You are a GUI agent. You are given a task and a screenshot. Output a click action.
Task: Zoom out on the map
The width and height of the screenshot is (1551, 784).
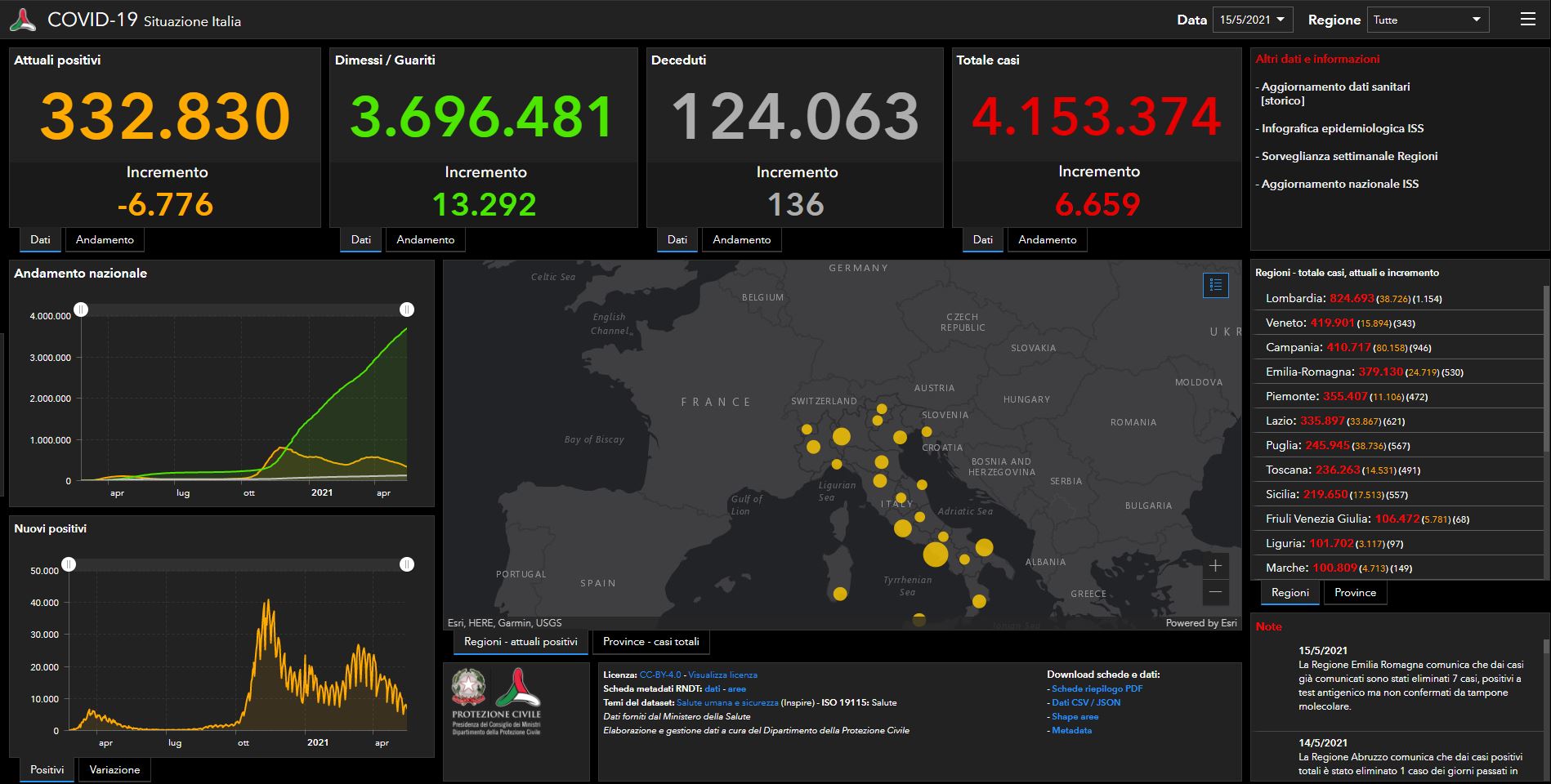tap(1215, 592)
